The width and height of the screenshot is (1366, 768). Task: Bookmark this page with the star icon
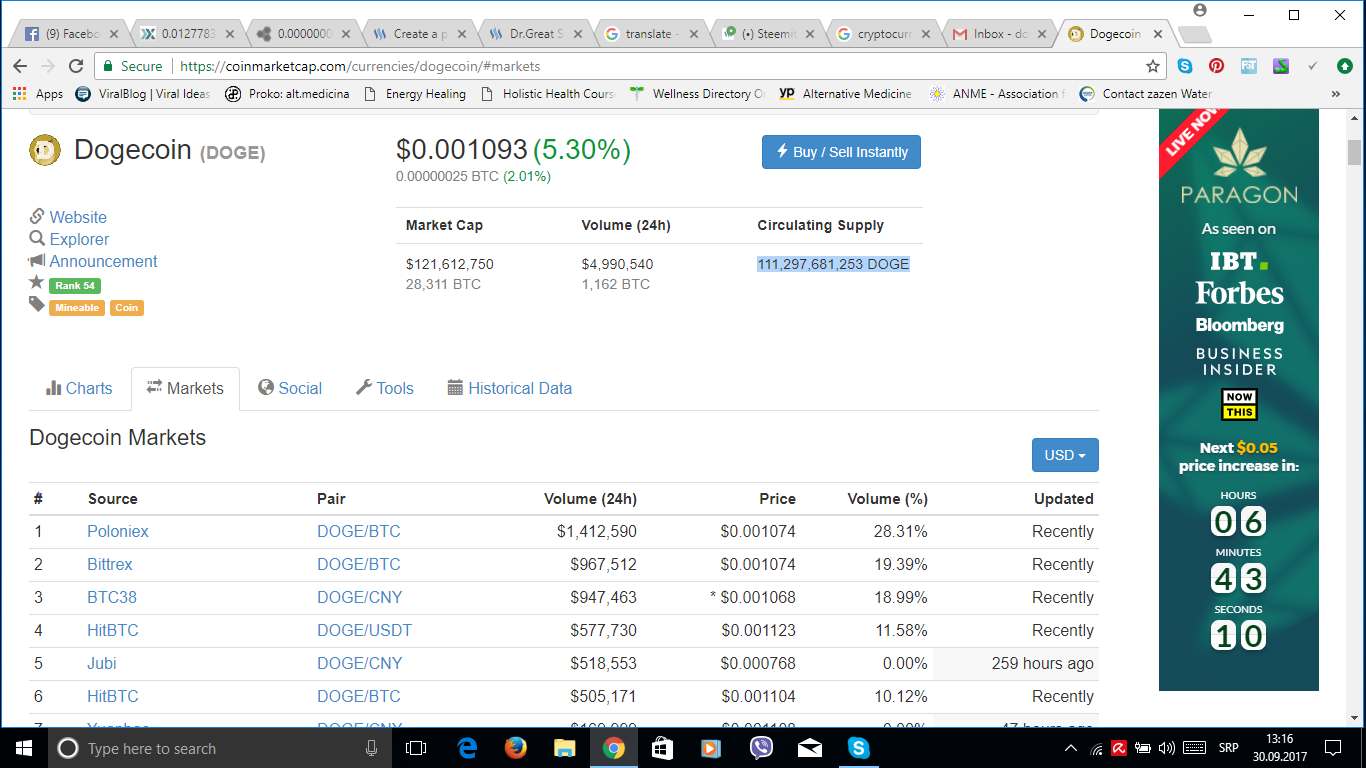[x=1153, y=66]
